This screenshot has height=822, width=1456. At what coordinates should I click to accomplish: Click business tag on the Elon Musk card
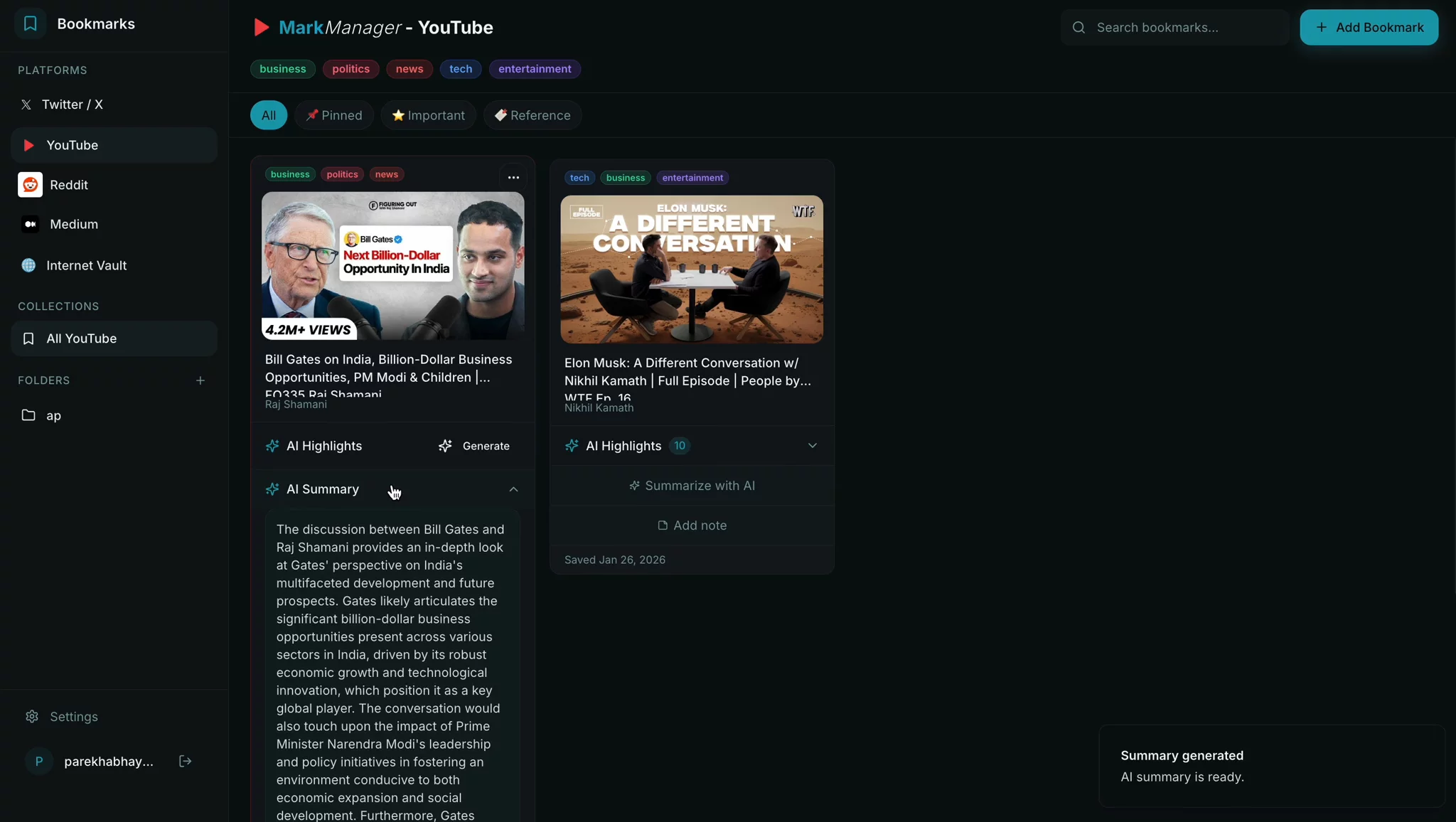click(x=626, y=178)
